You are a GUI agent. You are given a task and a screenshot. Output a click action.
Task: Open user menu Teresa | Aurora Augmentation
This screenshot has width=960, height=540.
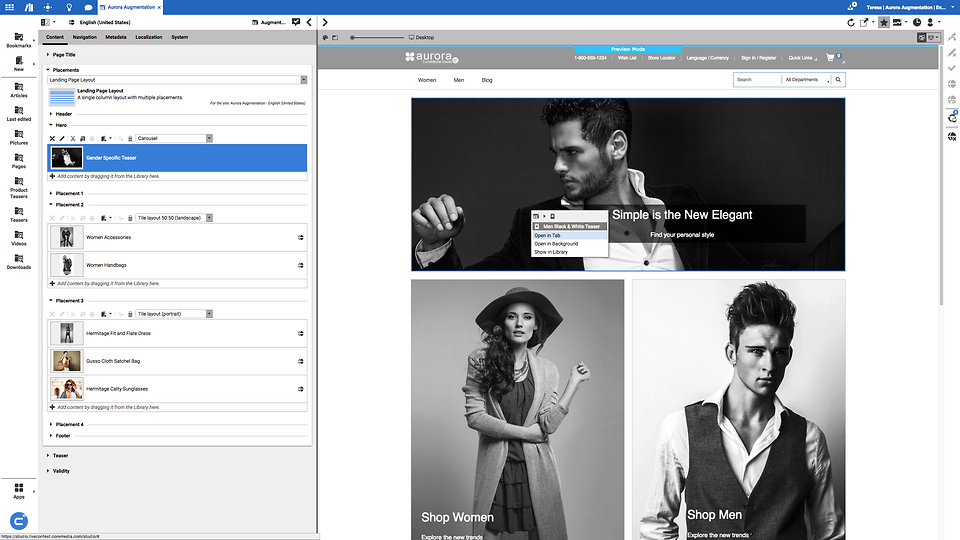click(x=908, y=7)
